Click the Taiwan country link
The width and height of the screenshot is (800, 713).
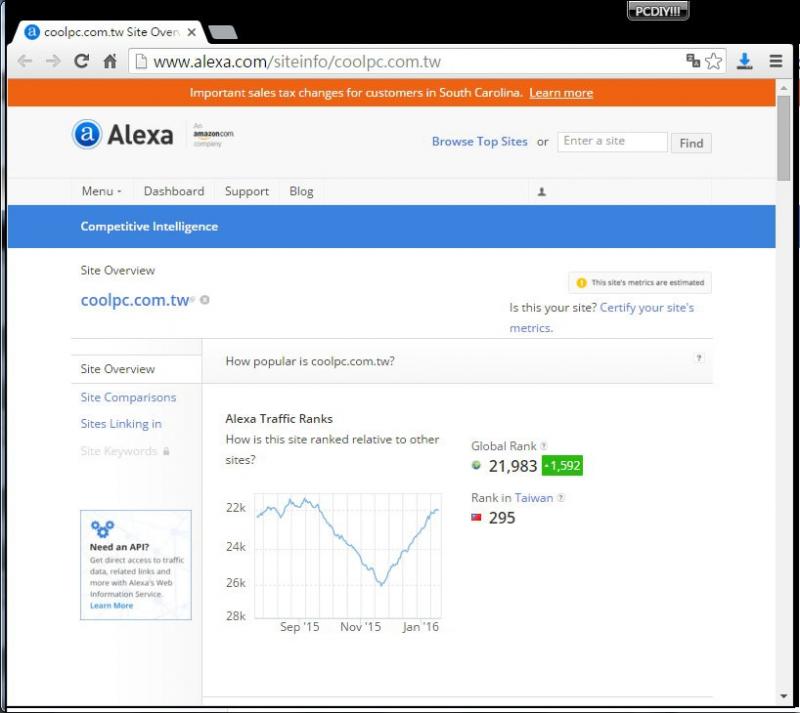[x=534, y=498]
